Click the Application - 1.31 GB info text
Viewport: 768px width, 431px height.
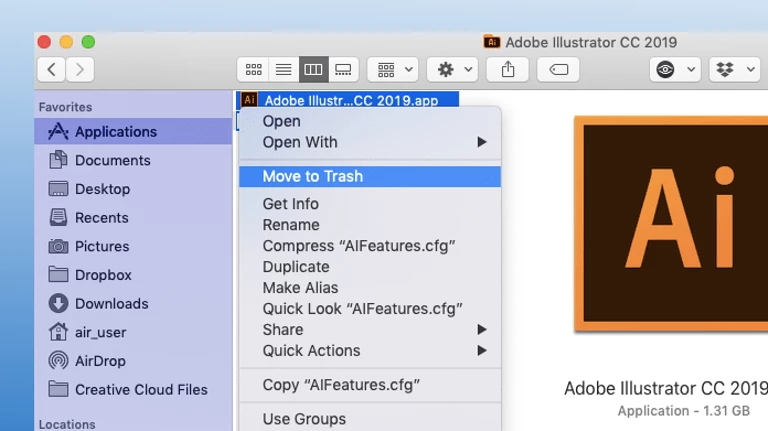683,411
